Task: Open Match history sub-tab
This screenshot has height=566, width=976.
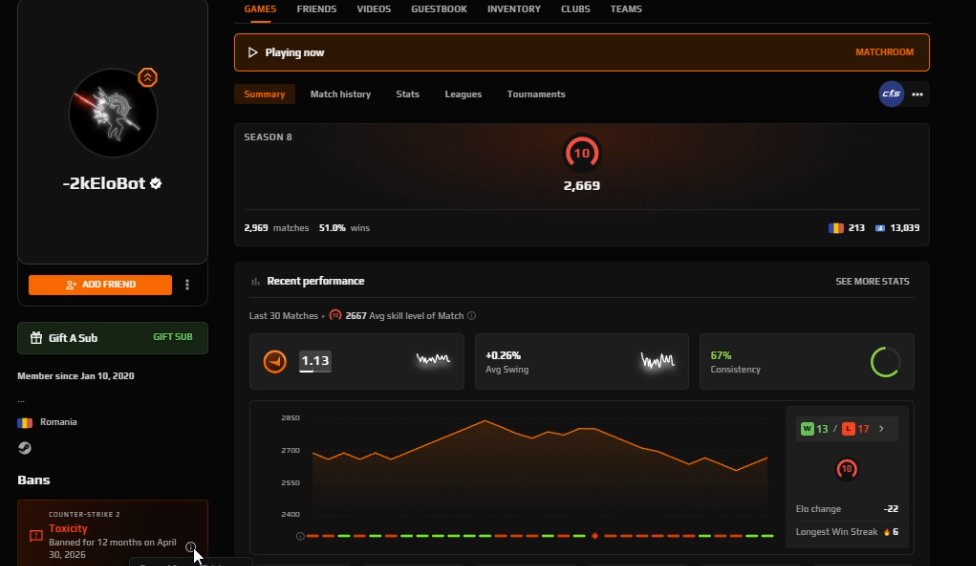Action: (x=340, y=94)
